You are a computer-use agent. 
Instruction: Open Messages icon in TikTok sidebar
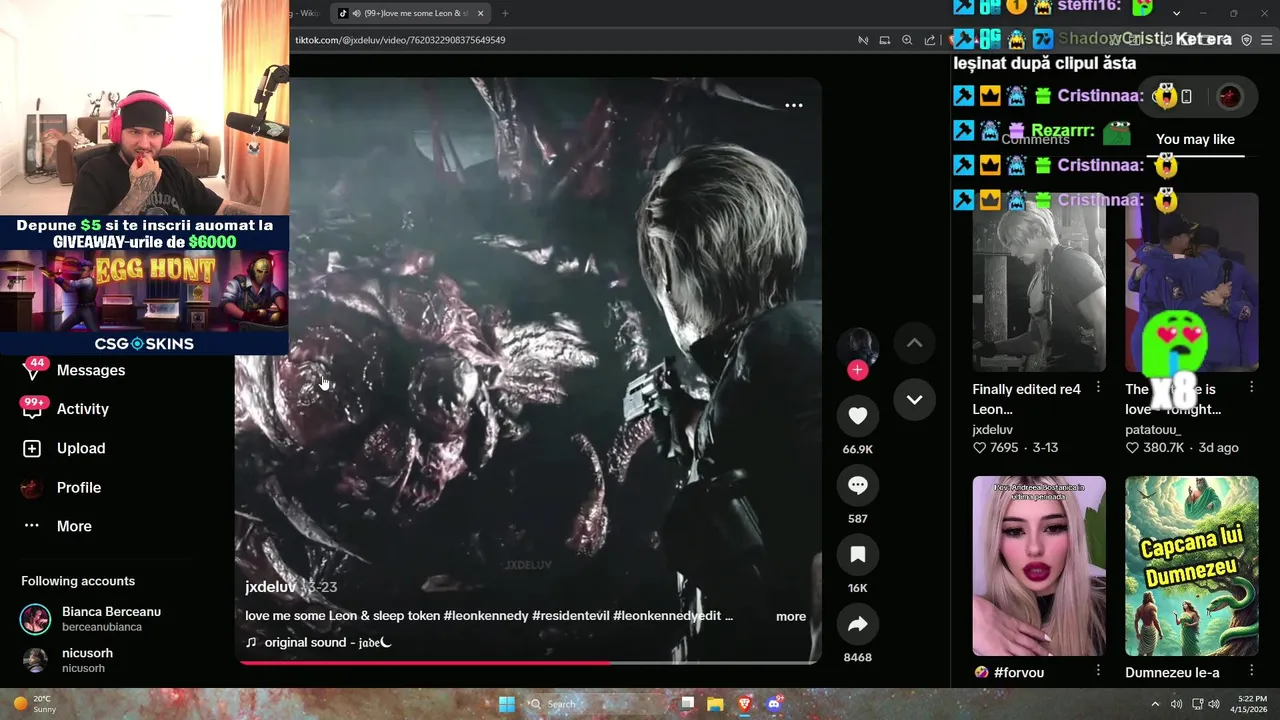pos(32,371)
